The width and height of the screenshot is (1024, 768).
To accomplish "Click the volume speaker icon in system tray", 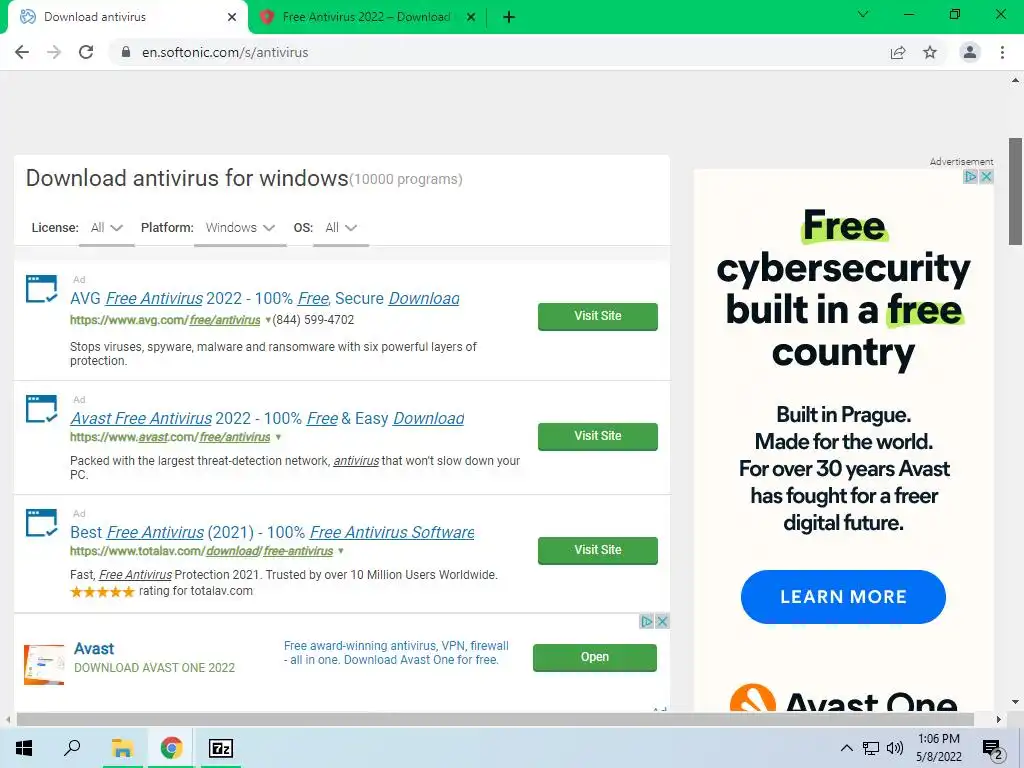I will 894,748.
